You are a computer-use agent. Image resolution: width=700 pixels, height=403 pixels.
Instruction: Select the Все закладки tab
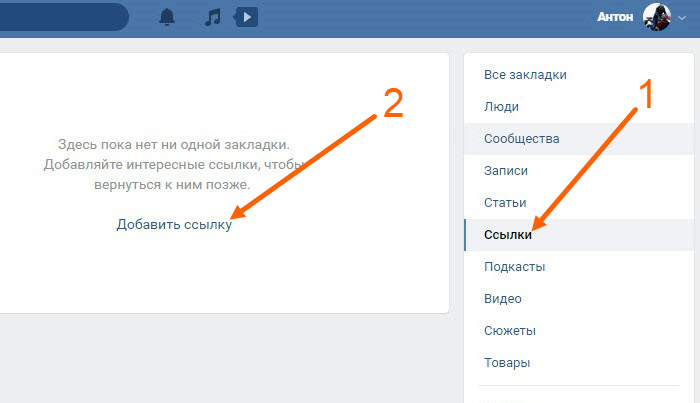point(525,75)
